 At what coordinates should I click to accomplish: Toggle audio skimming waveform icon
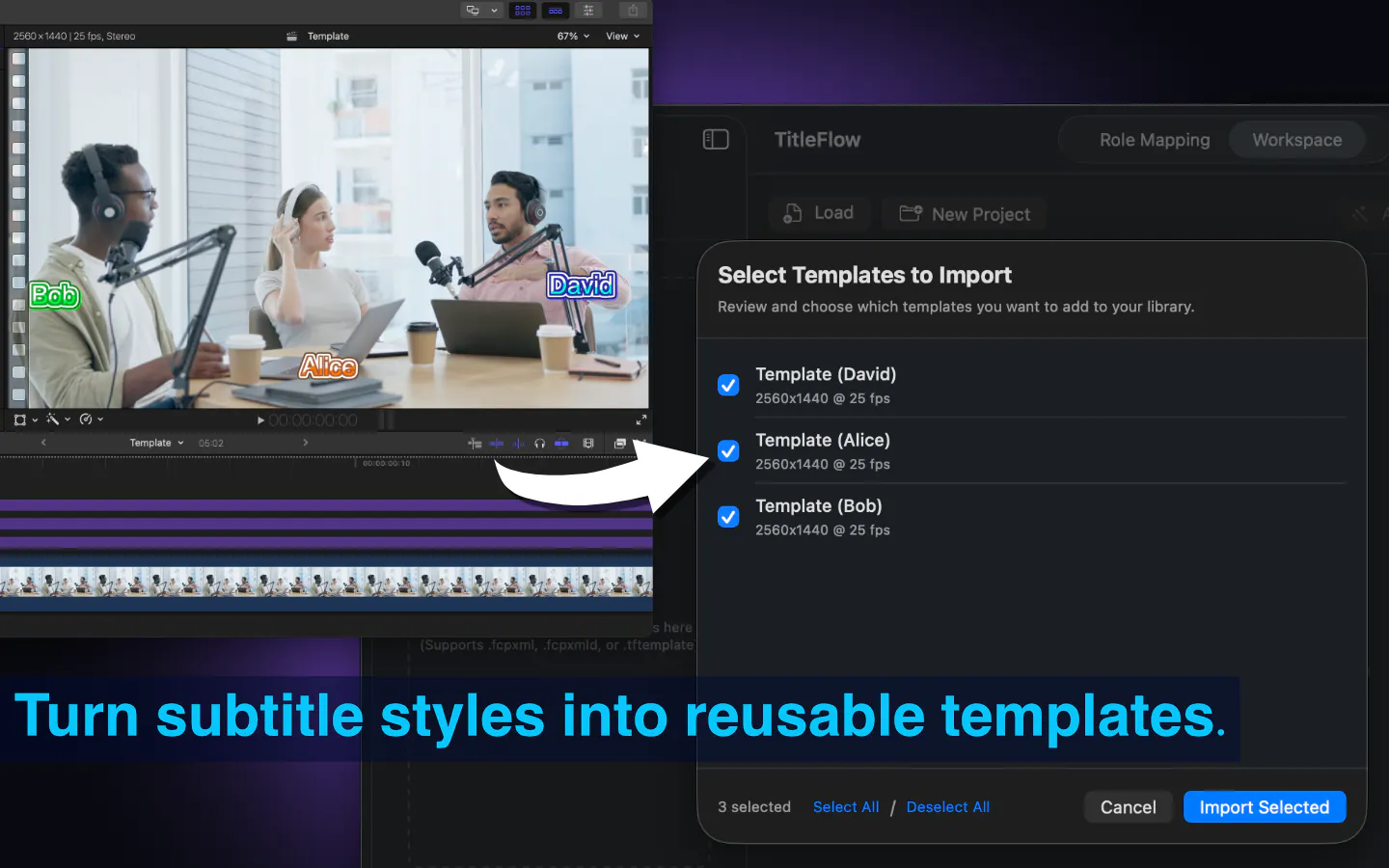(518, 444)
